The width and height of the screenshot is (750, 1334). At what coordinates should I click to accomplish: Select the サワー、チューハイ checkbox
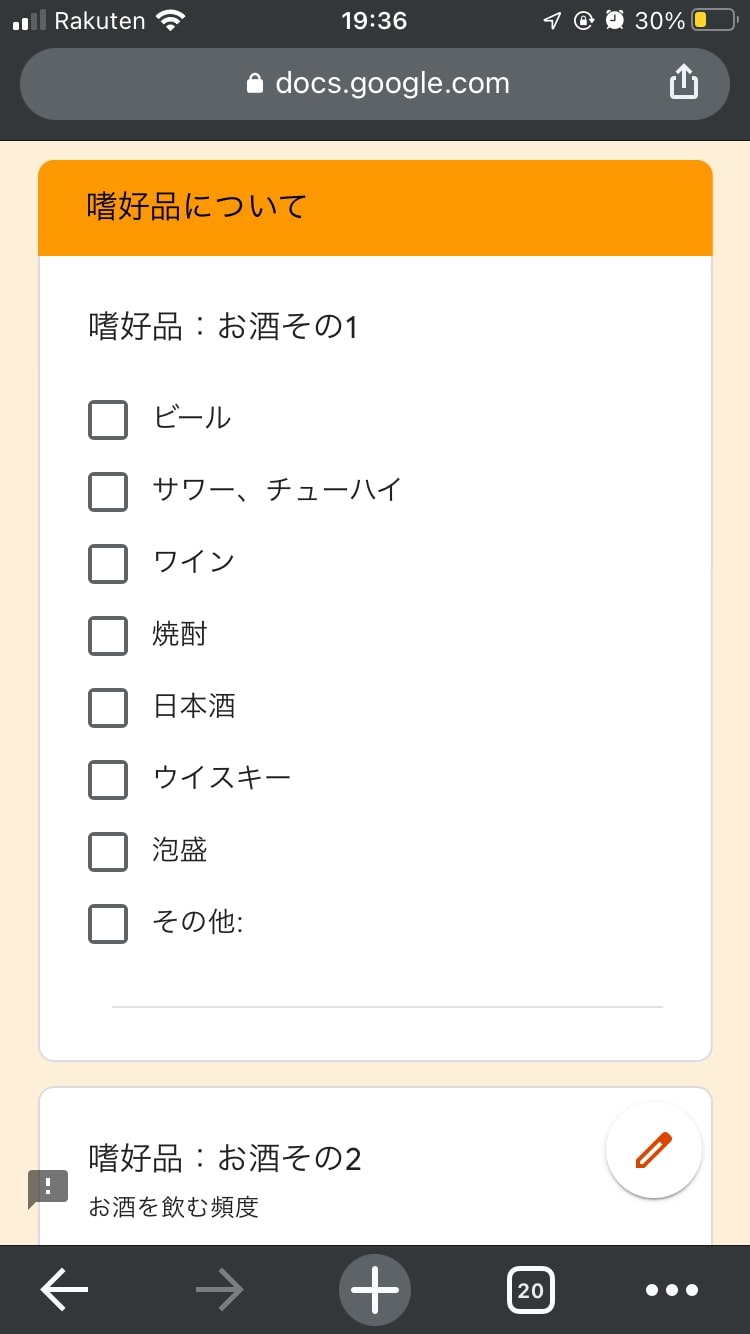(108, 492)
